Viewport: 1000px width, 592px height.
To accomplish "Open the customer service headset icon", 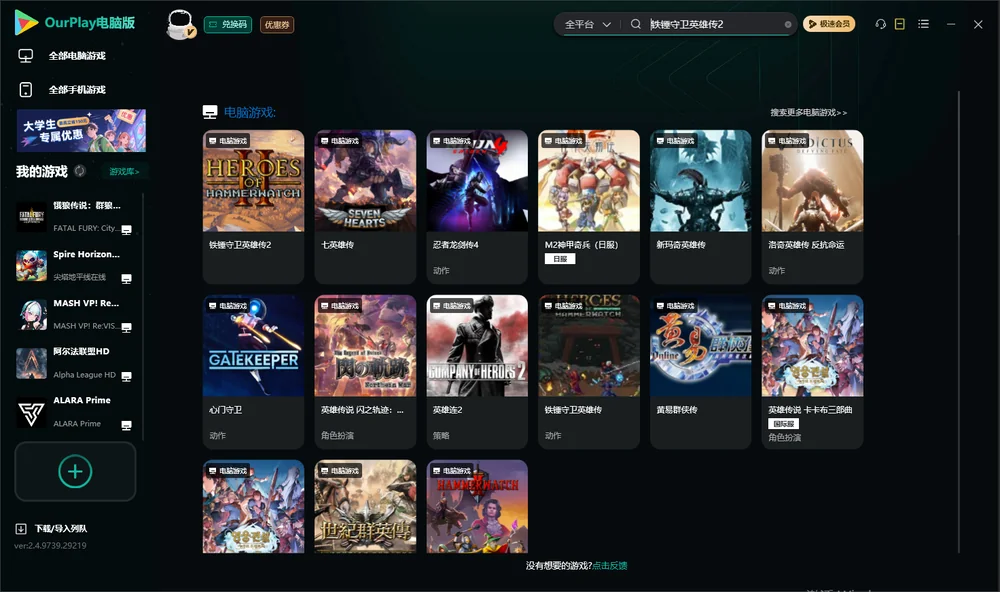I will pyautogui.click(x=880, y=24).
